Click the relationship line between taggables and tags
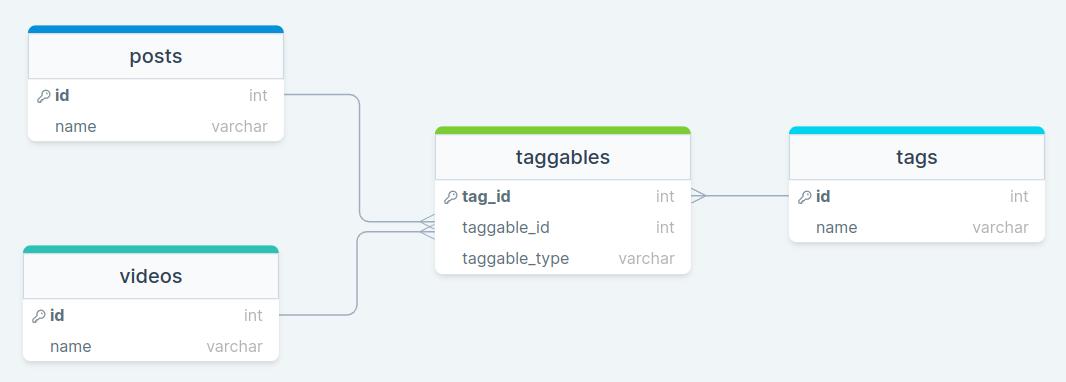 point(746,196)
